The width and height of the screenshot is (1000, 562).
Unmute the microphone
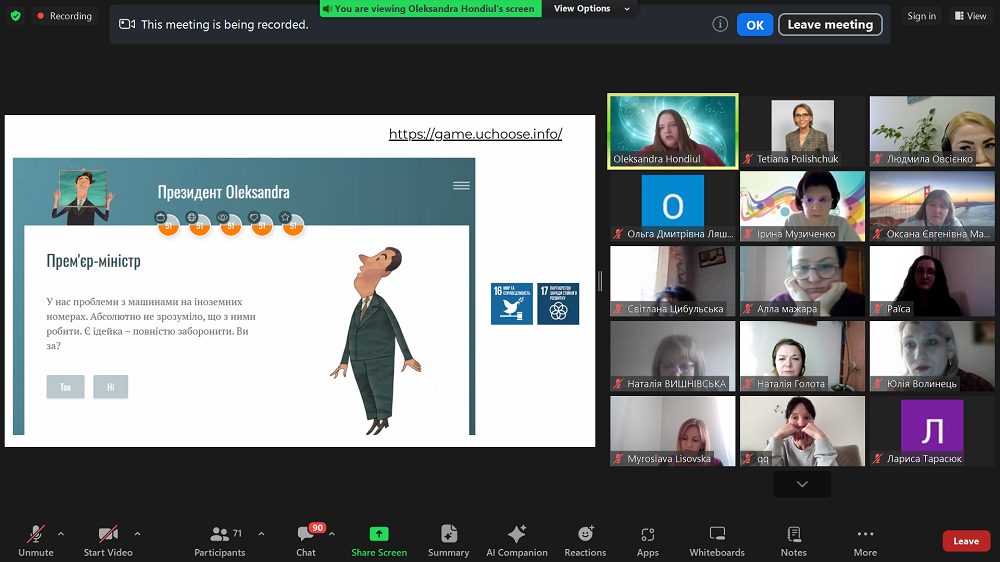pyautogui.click(x=36, y=540)
